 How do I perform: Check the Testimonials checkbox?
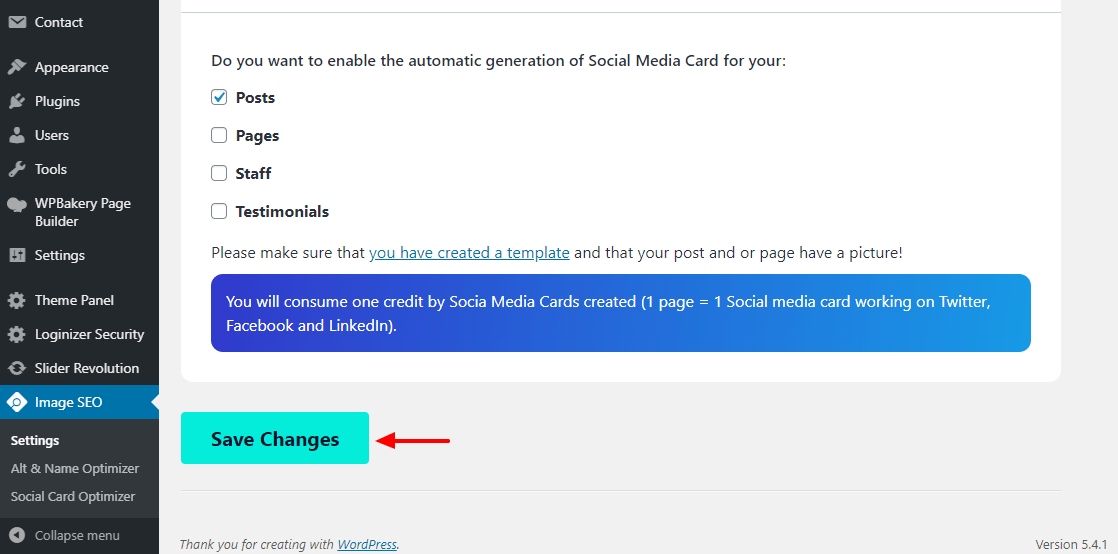tap(219, 211)
